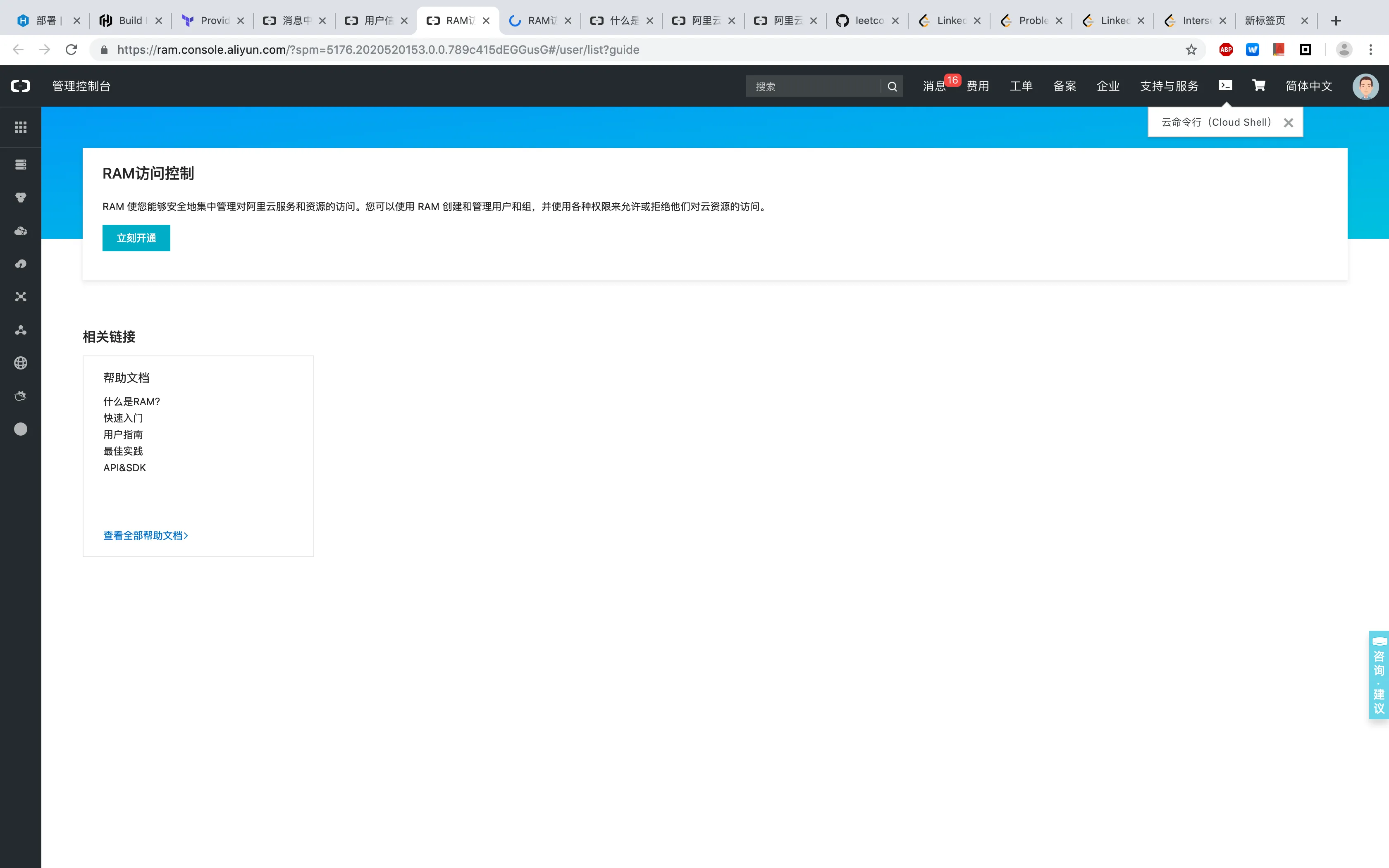The width and height of the screenshot is (1389, 868).
Task: Click the browser forward arrow
Action: pos(45,50)
